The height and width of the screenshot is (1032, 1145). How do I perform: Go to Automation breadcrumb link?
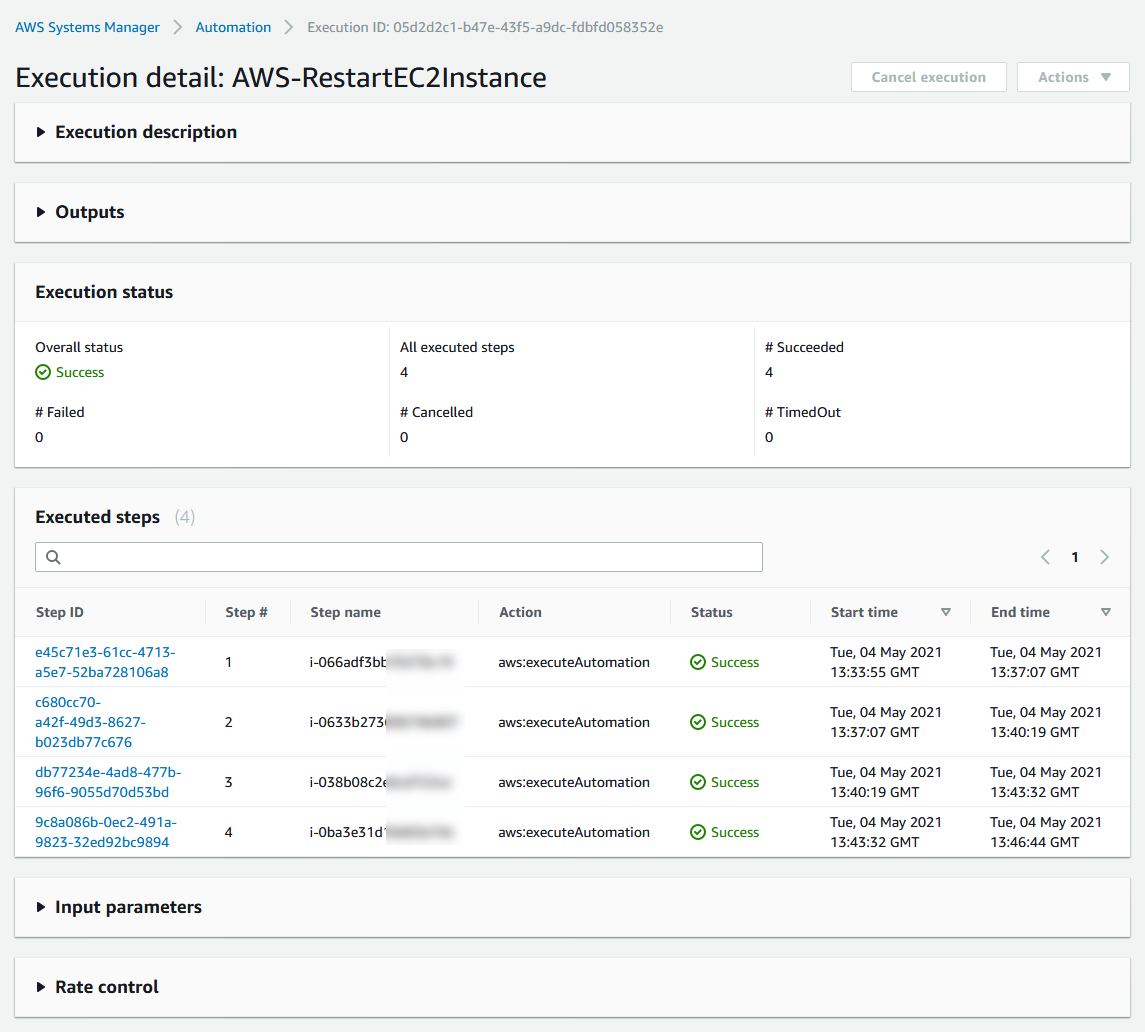pyautogui.click(x=233, y=27)
